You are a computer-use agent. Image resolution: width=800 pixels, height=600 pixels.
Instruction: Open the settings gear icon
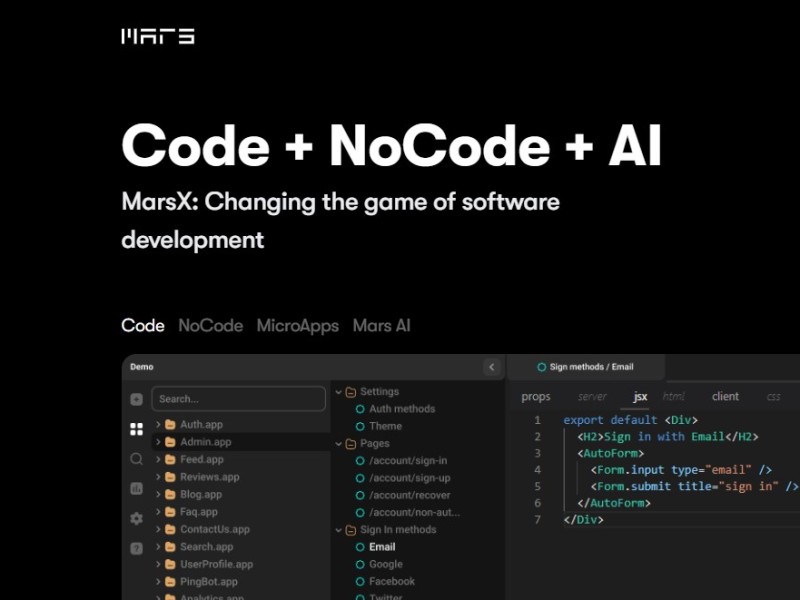136,518
